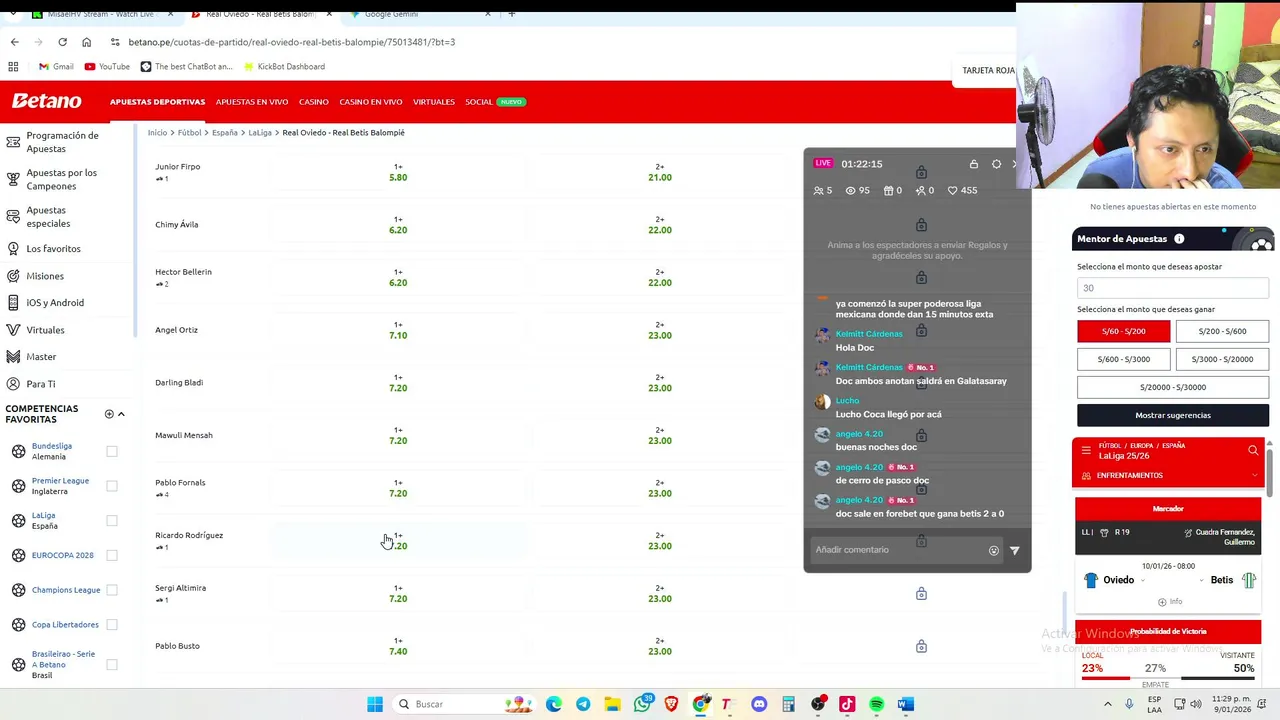This screenshot has height=720, width=1280.
Task: Expand the match Info section
Action: coord(1168,601)
